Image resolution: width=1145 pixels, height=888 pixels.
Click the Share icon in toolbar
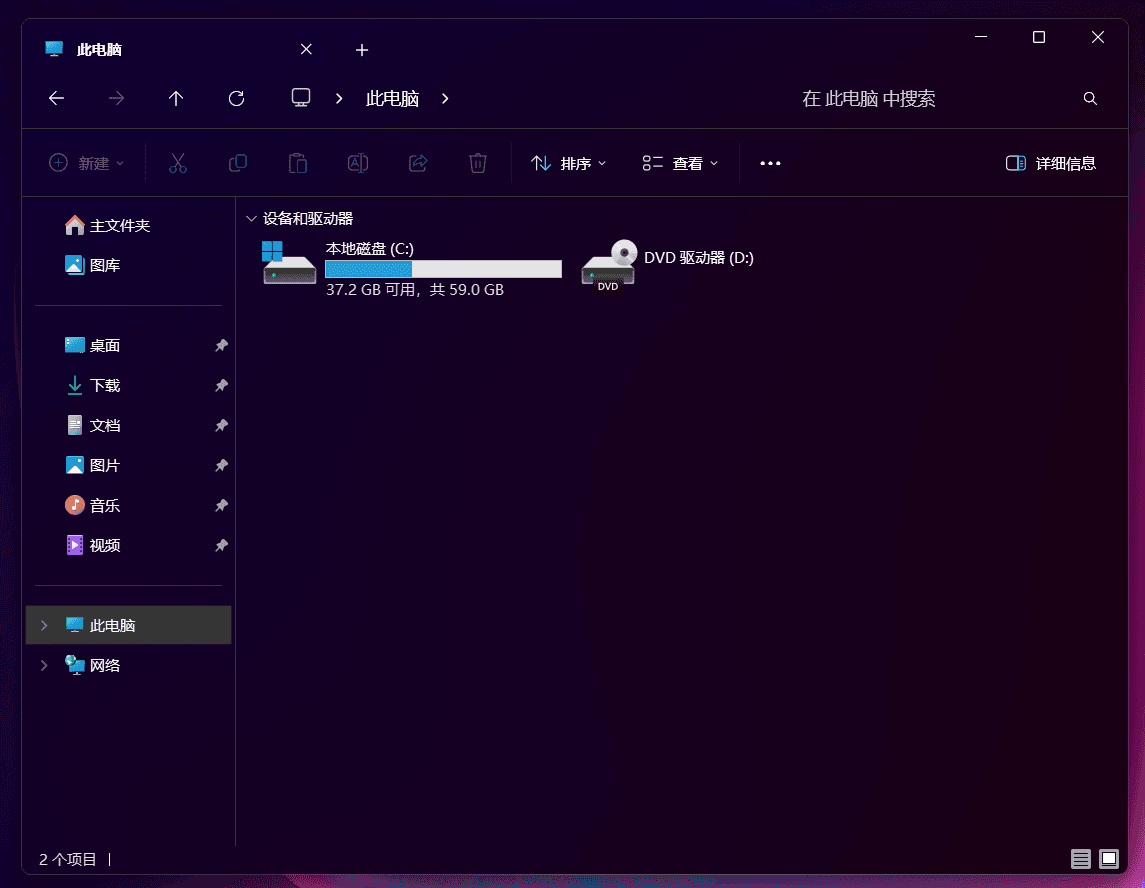pos(418,163)
